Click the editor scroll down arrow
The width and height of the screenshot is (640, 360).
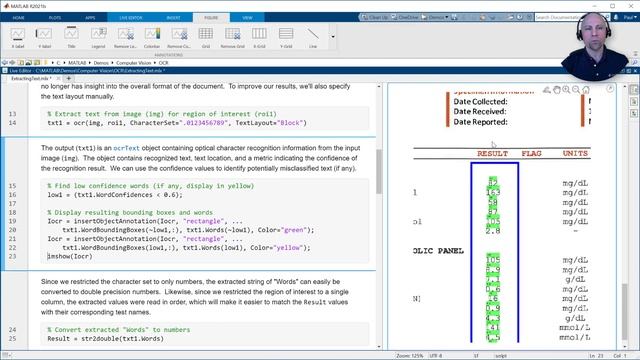379,347
